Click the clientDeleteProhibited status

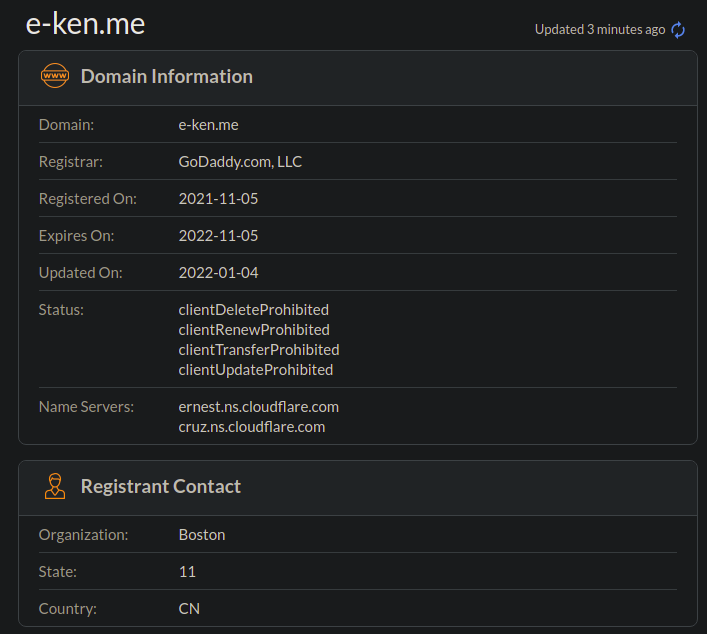click(253, 310)
